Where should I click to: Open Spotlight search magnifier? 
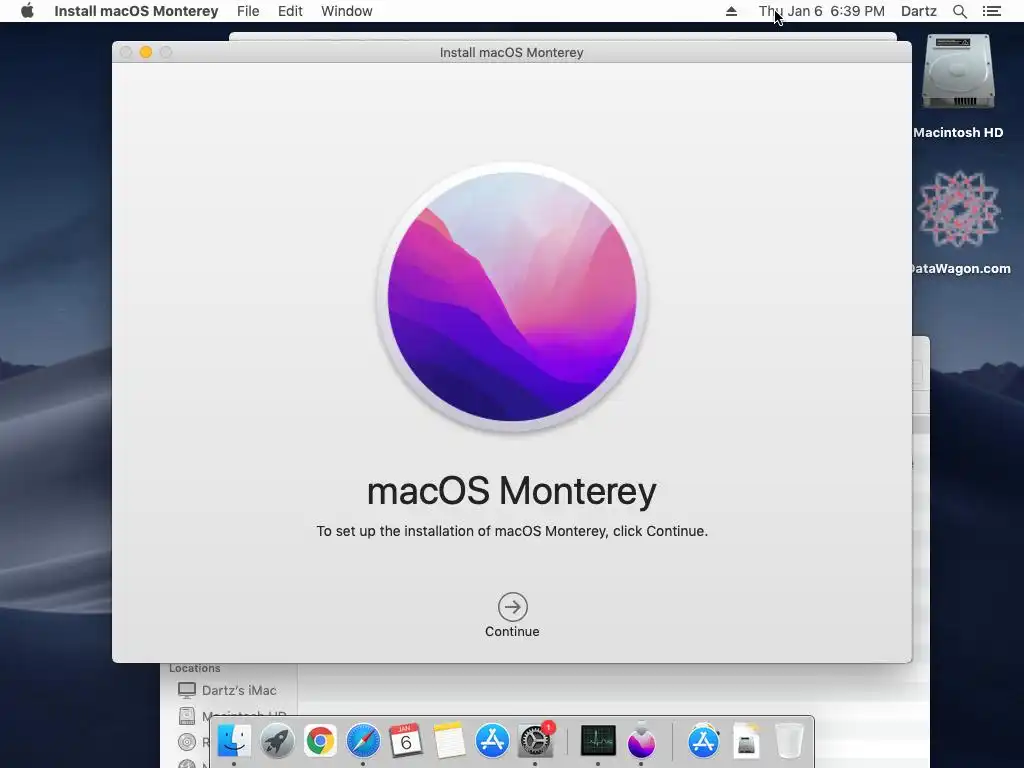pos(959,11)
